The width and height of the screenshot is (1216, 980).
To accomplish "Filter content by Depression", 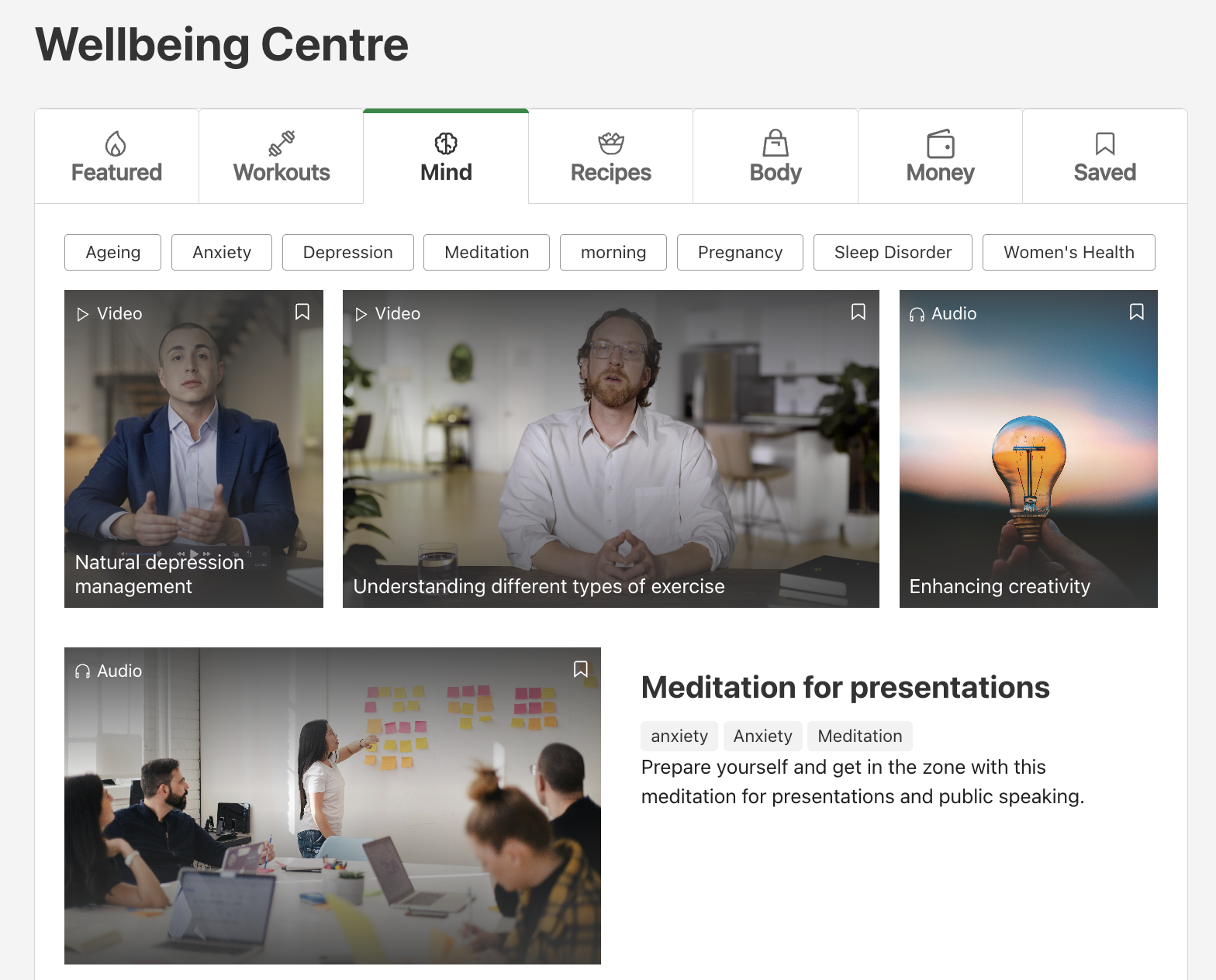I will pos(348,252).
